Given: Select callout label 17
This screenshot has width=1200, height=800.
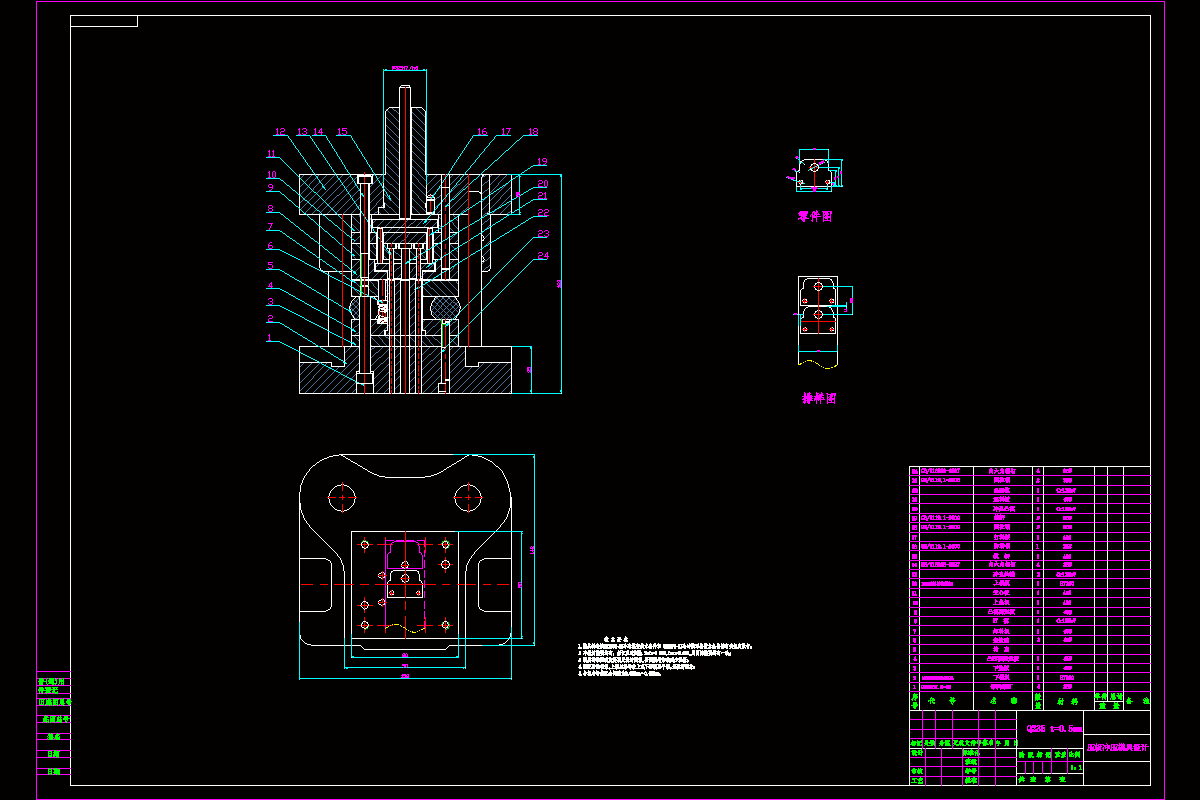Looking at the screenshot, I should (x=506, y=132).
